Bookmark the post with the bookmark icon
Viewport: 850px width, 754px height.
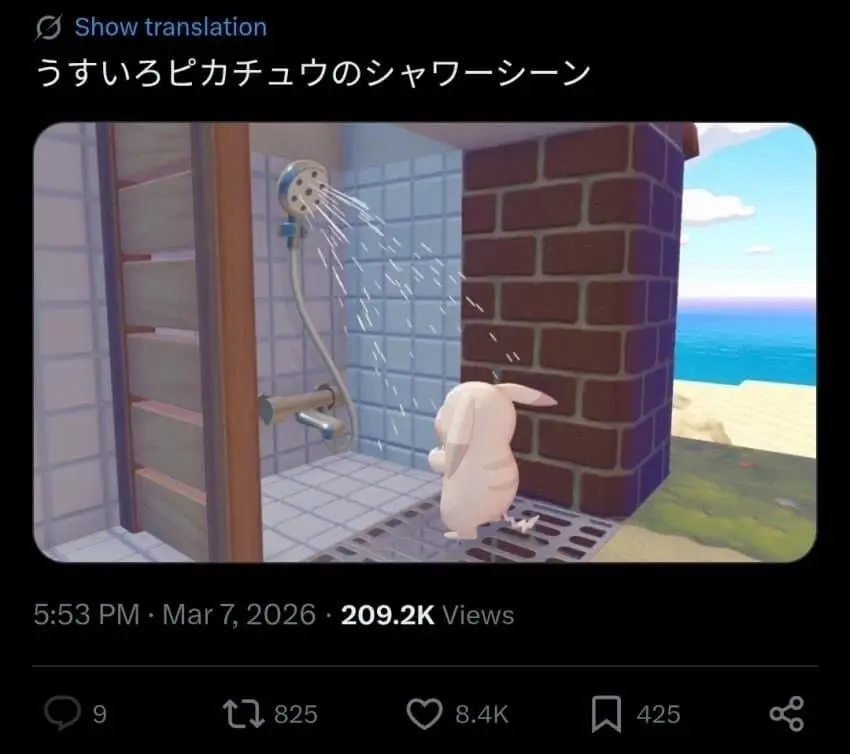pos(606,714)
